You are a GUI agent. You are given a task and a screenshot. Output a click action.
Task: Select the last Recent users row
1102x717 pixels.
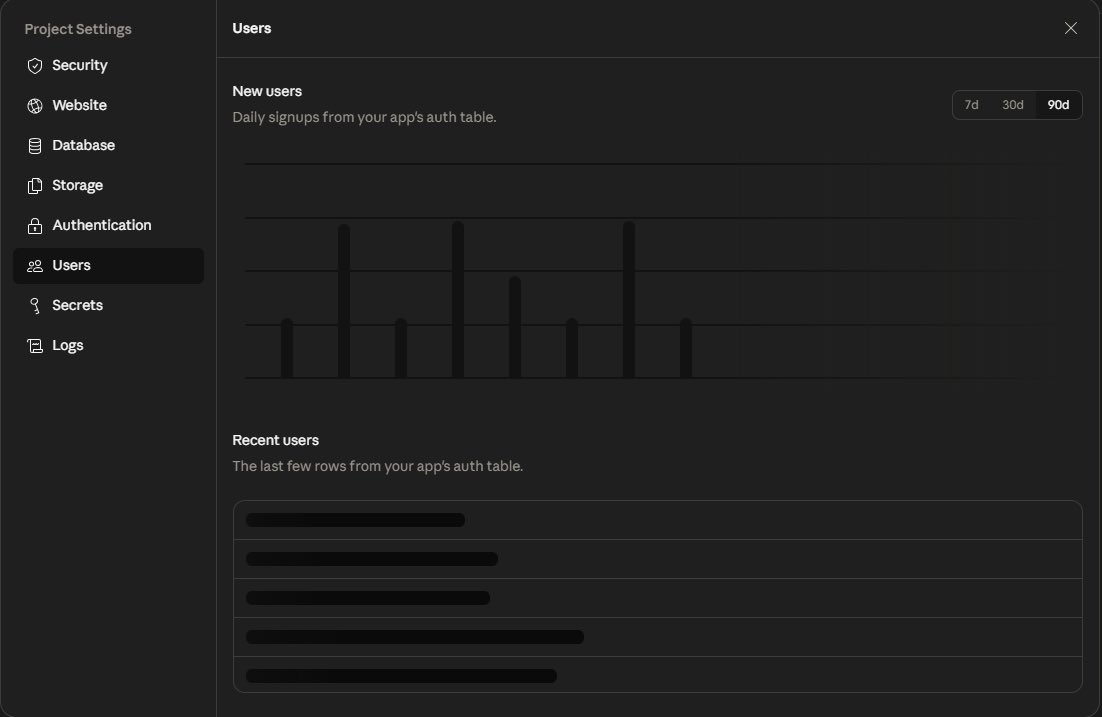[x=657, y=675]
